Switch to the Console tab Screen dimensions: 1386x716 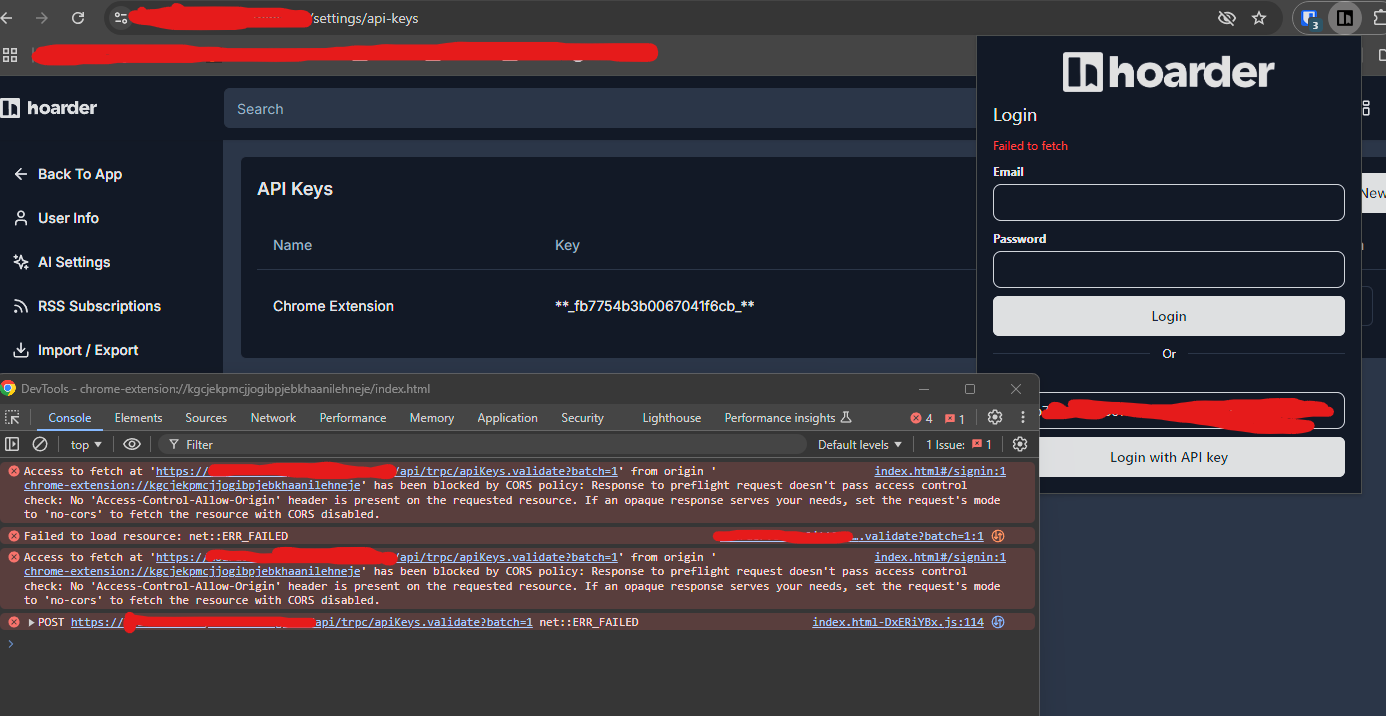[x=70, y=418]
